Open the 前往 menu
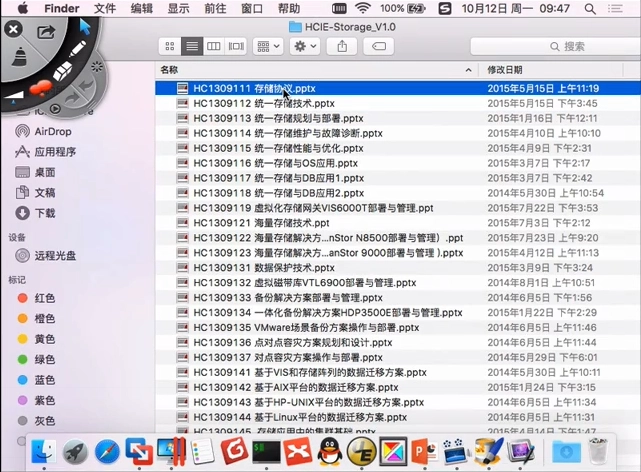 tap(215, 8)
